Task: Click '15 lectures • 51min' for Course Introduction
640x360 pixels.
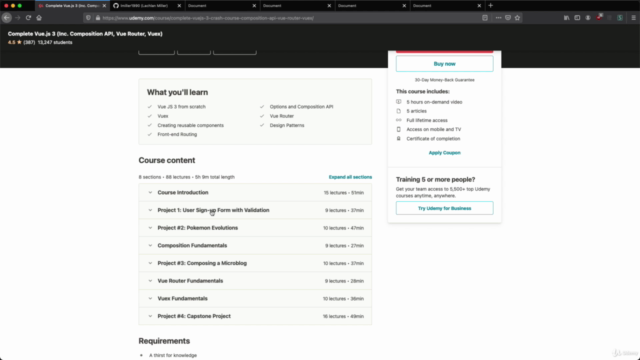Action: point(344,193)
